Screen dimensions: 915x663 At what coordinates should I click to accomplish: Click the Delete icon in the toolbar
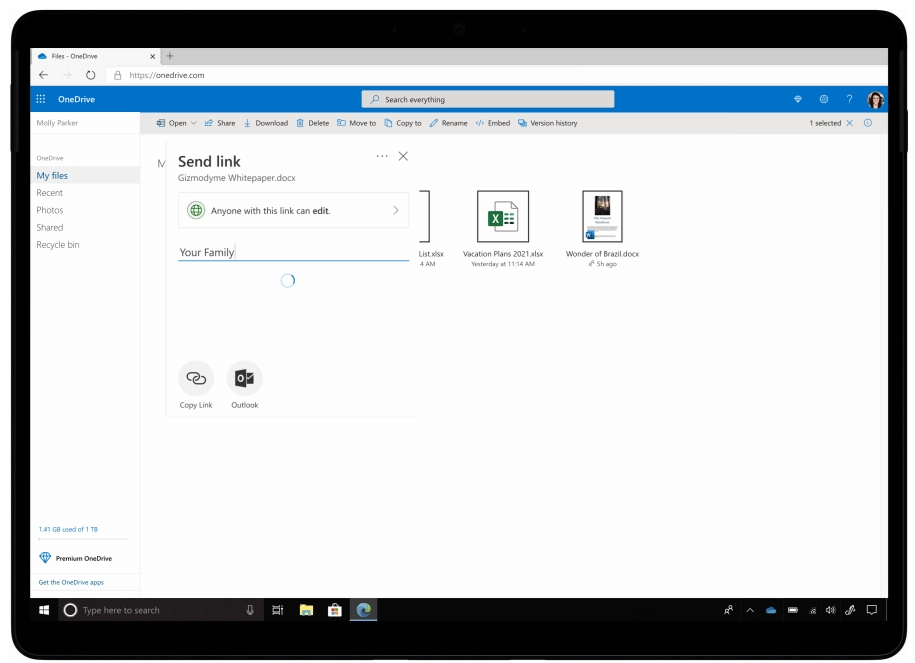click(313, 122)
